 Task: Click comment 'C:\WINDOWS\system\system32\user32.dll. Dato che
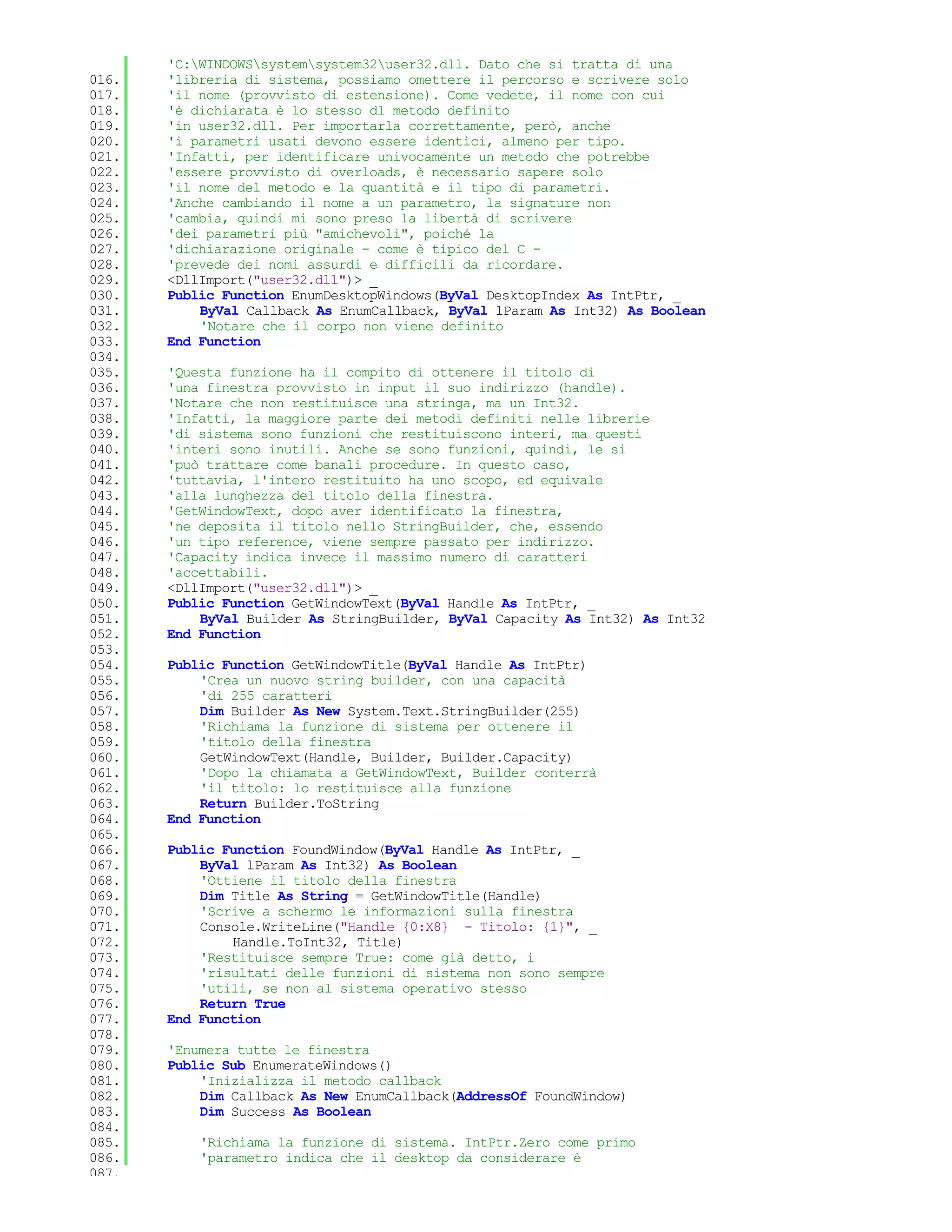click(x=420, y=65)
